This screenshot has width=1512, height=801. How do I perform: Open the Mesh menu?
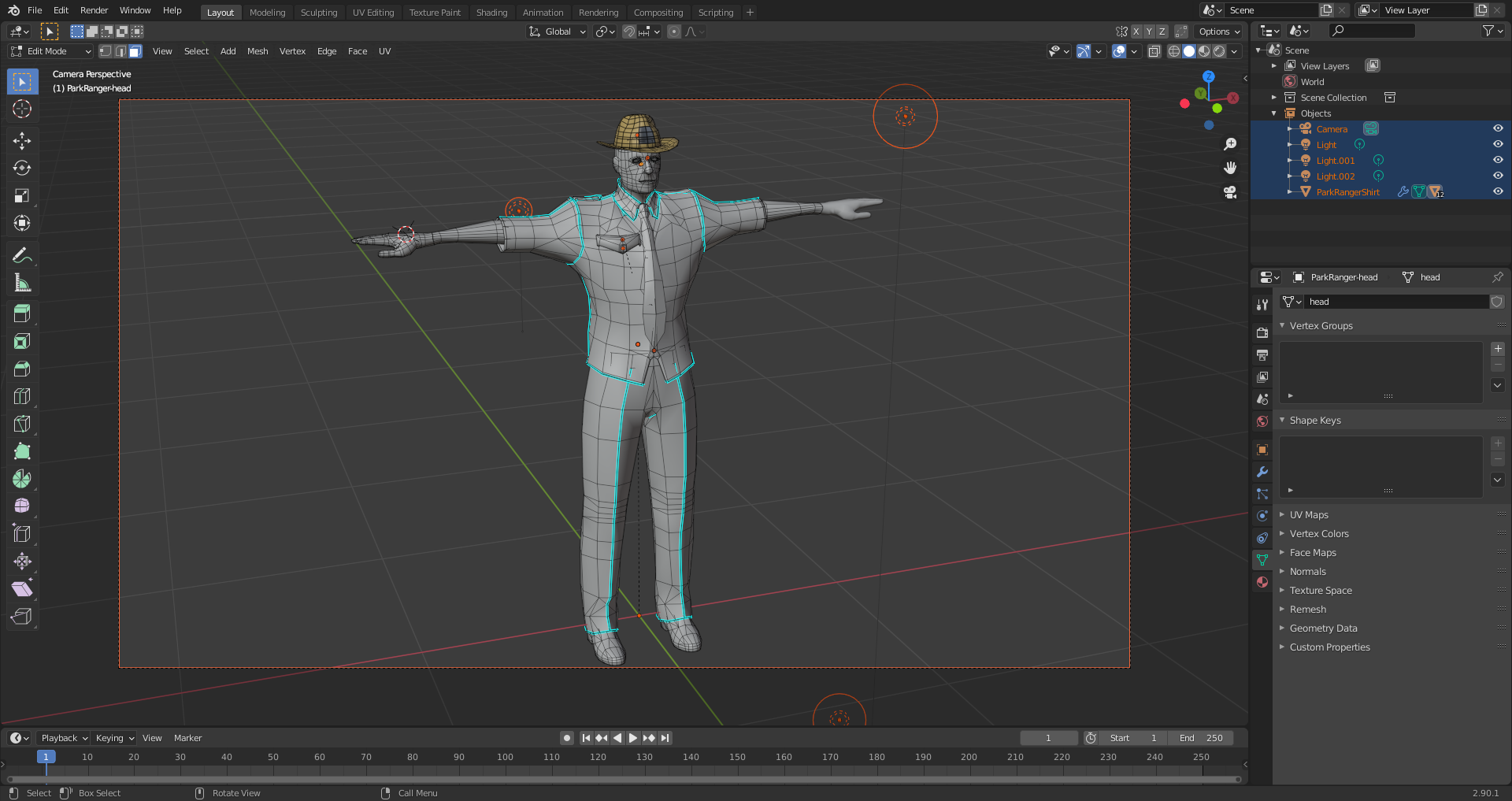258,51
